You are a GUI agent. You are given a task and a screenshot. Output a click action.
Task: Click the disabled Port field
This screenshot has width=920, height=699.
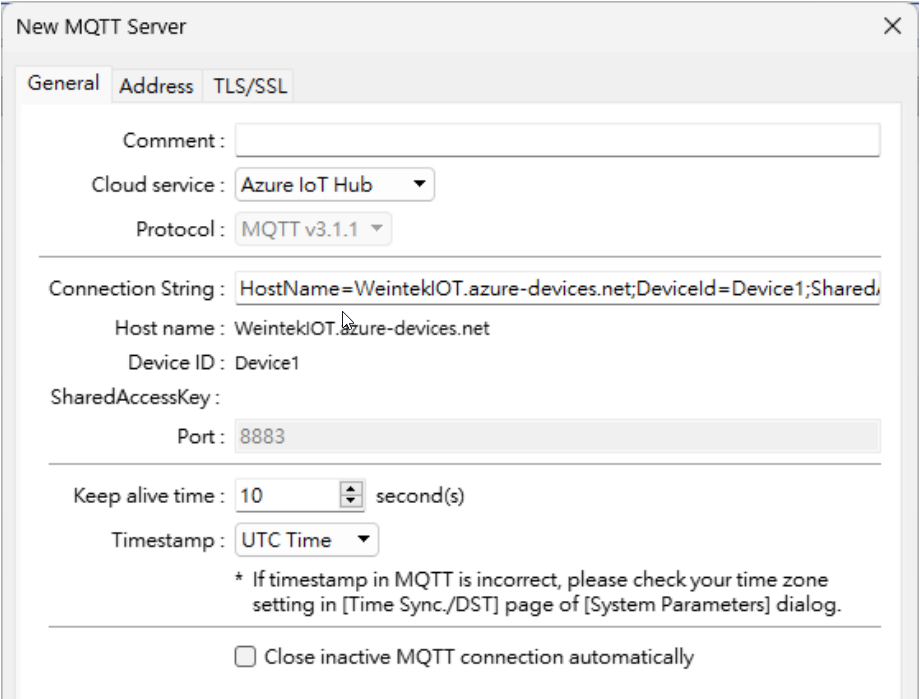coord(557,437)
